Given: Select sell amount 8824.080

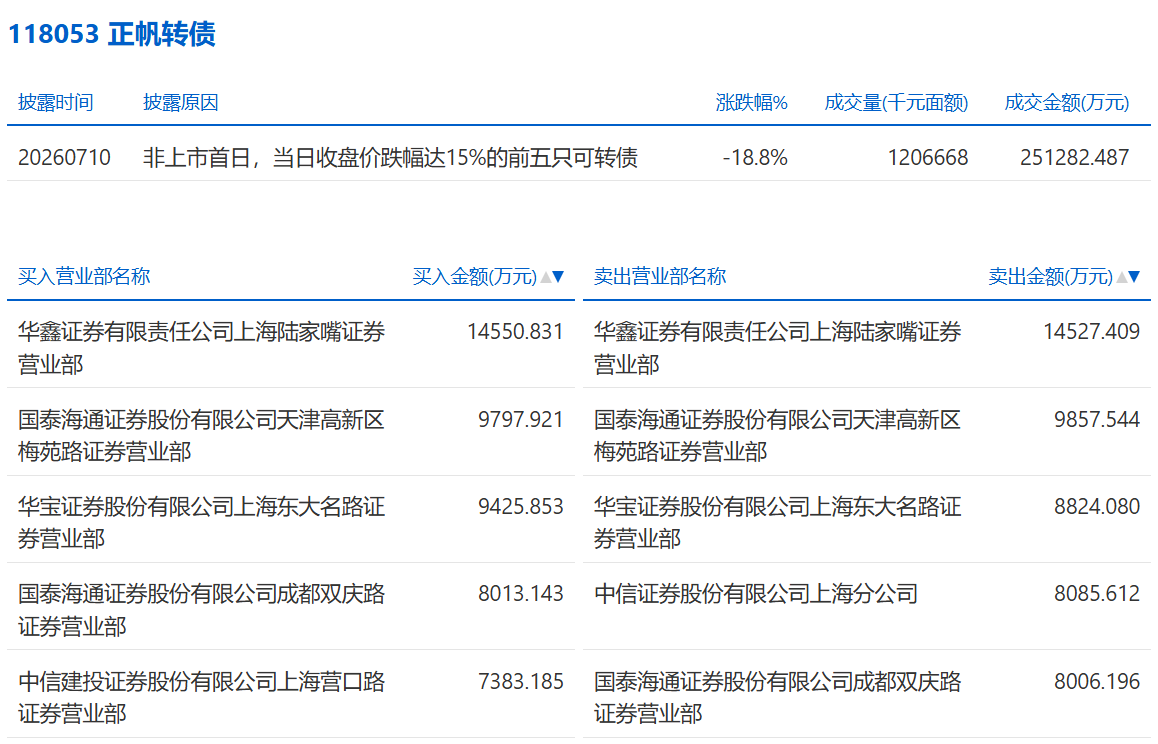Looking at the screenshot, I should pyautogui.click(x=1097, y=507).
